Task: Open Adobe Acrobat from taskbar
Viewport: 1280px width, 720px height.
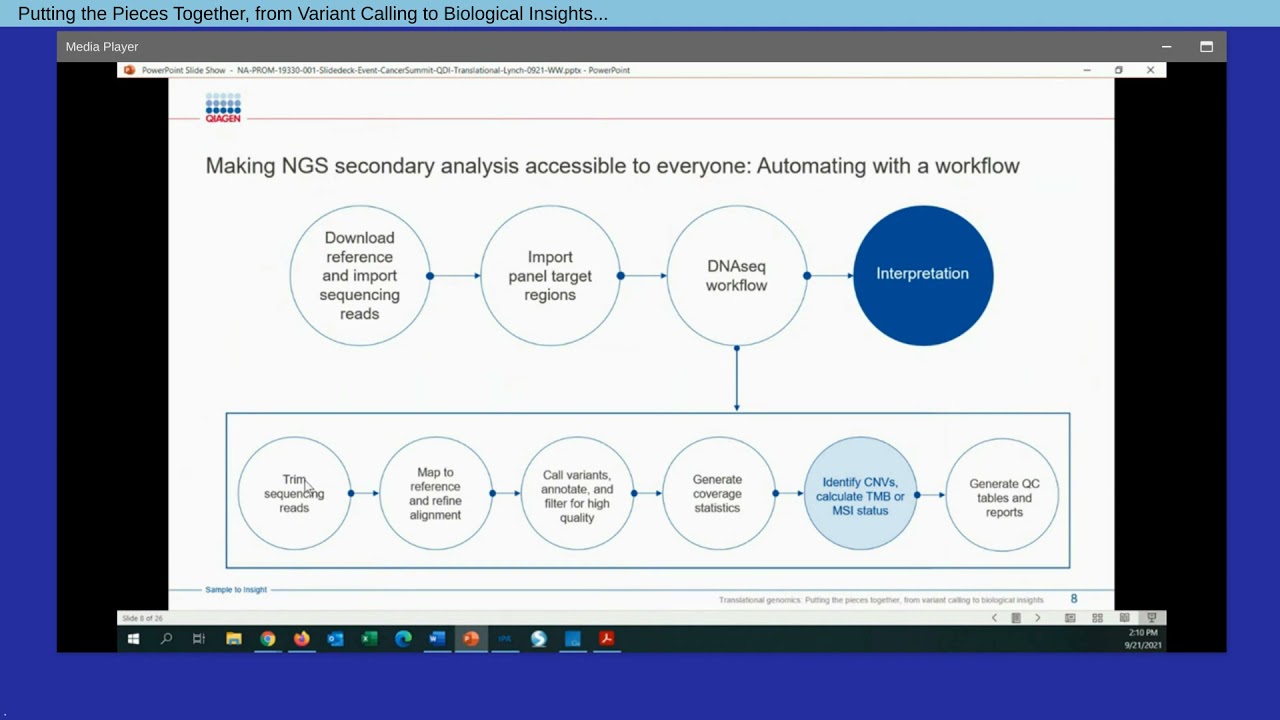Action: pos(606,639)
